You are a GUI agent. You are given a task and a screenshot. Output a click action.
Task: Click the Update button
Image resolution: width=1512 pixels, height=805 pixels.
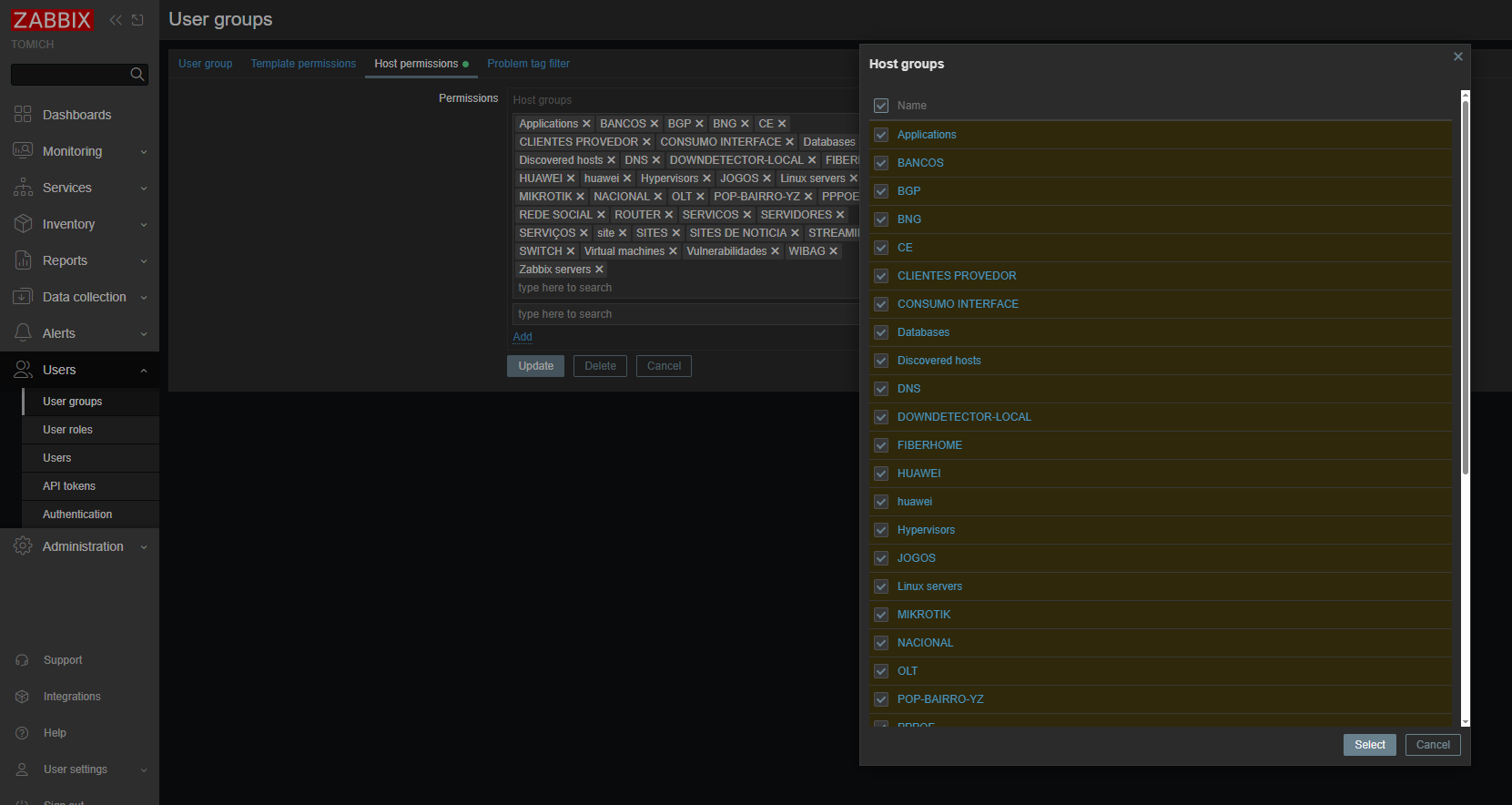click(x=535, y=366)
